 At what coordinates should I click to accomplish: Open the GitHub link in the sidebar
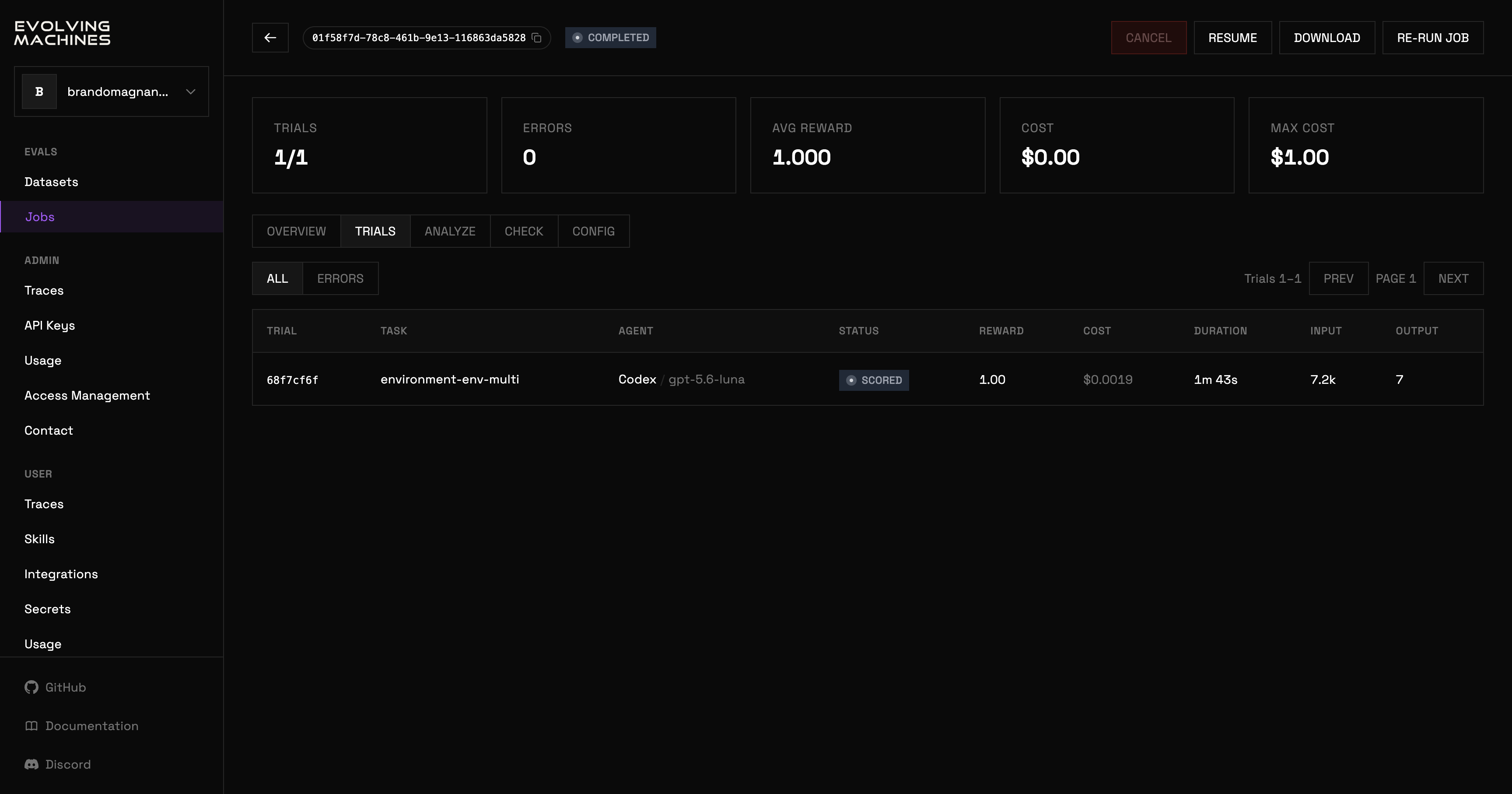point(55,687)
